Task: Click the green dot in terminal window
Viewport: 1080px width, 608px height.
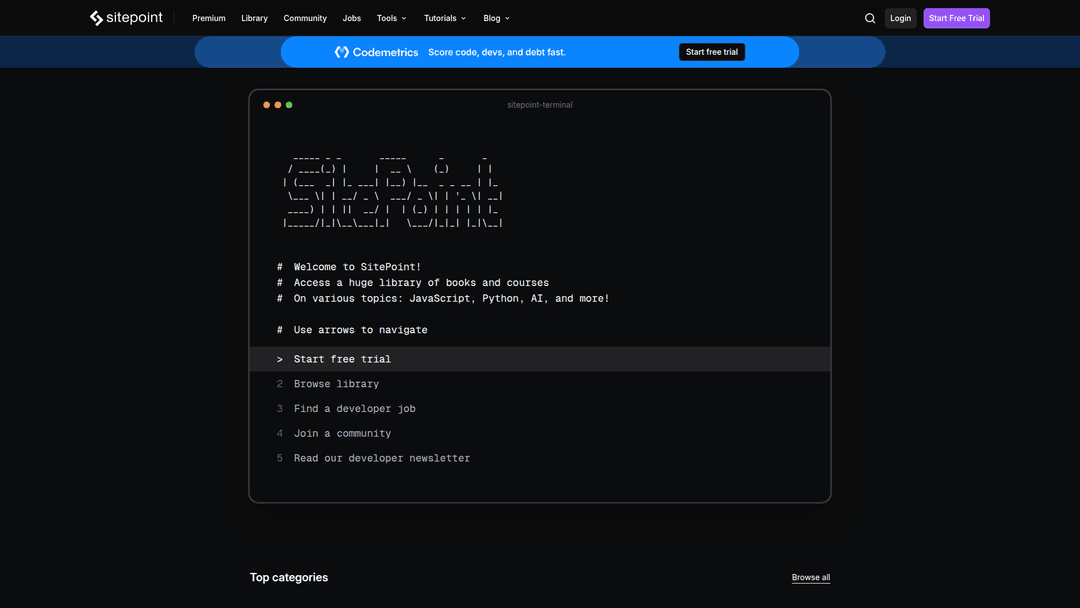Action: pos(289,105)
